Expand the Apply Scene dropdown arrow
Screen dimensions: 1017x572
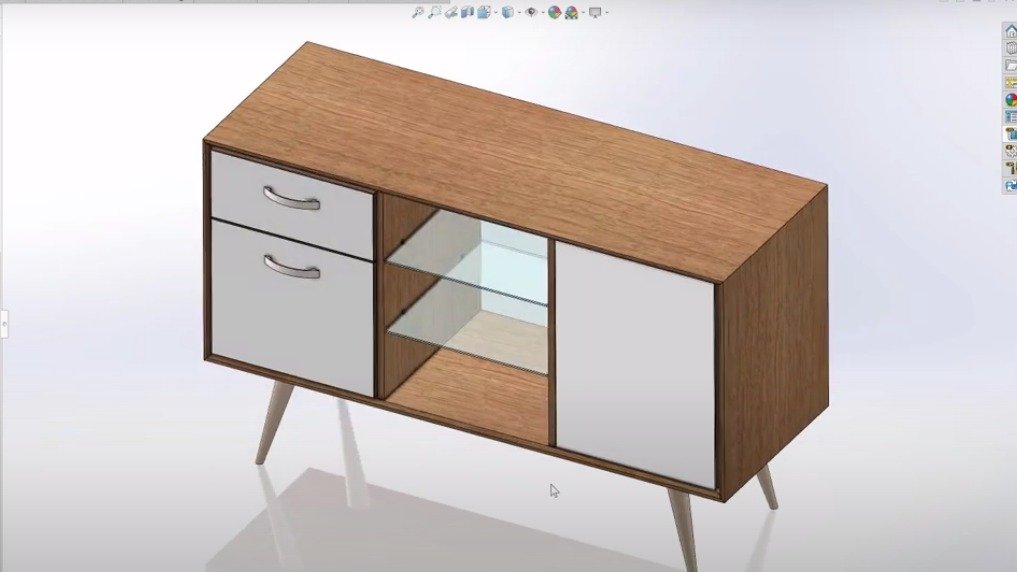583,12
